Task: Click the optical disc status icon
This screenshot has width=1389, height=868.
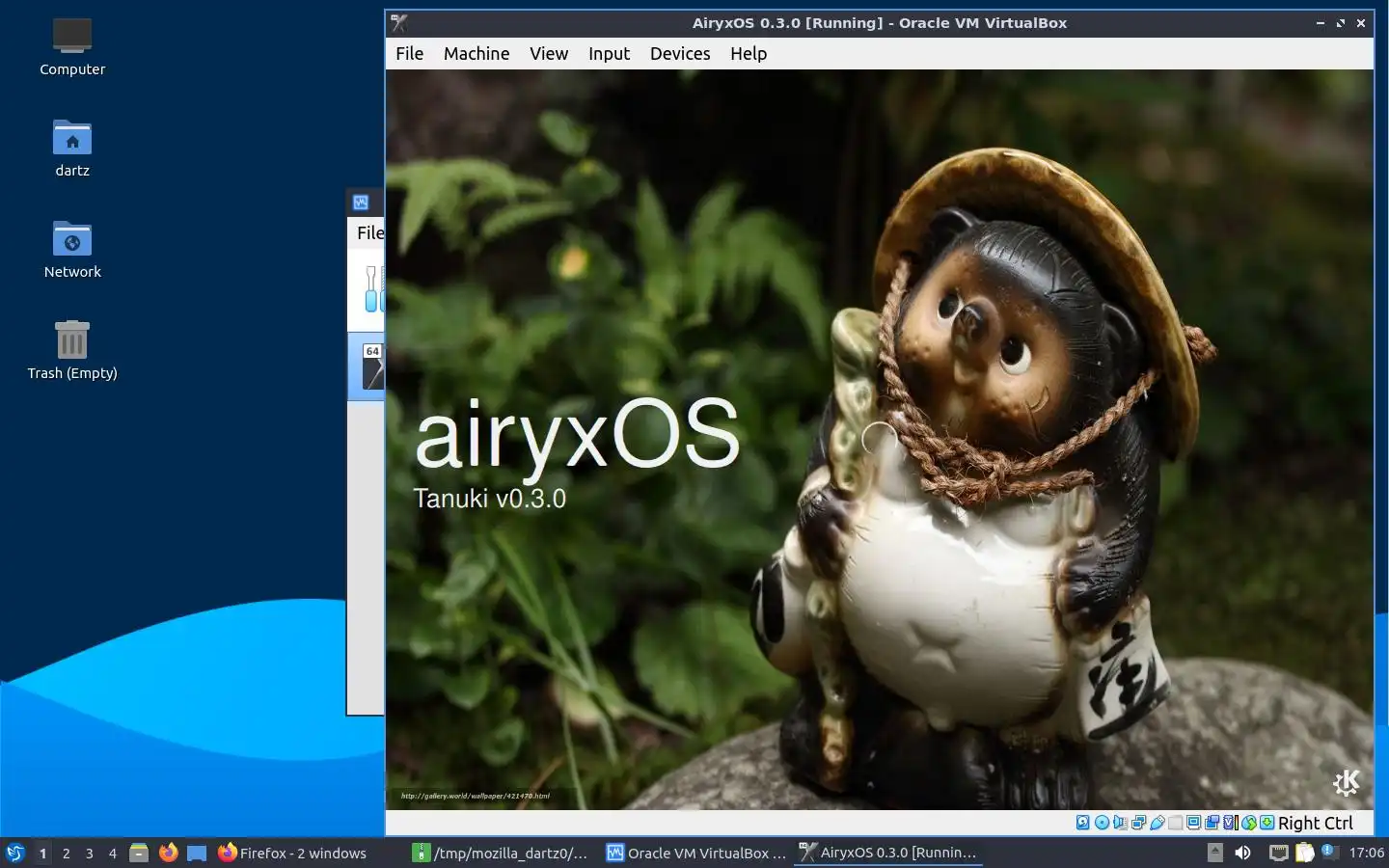Action: point(1102,823)
